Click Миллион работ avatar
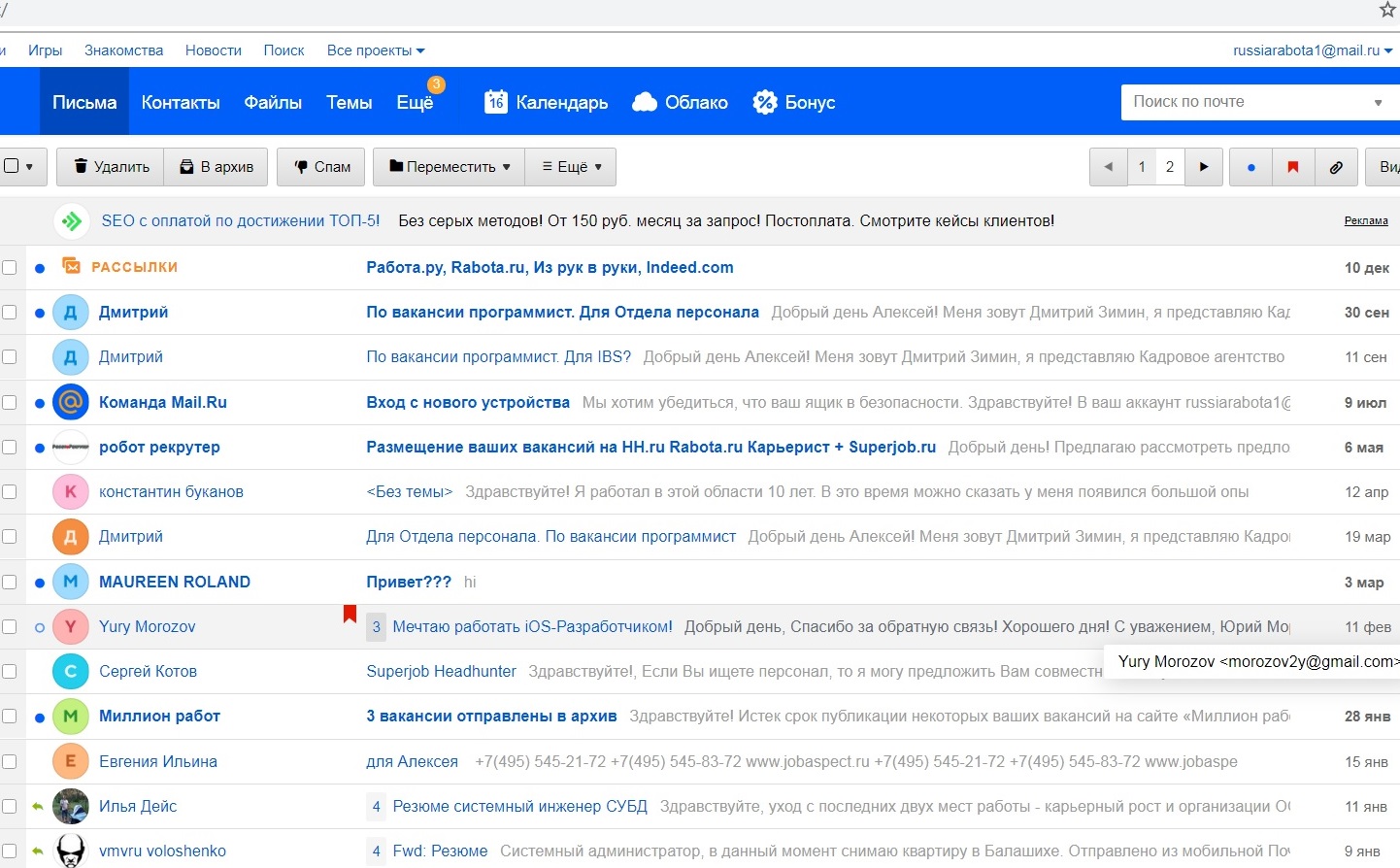1400x868 pixels. (70, 717)
